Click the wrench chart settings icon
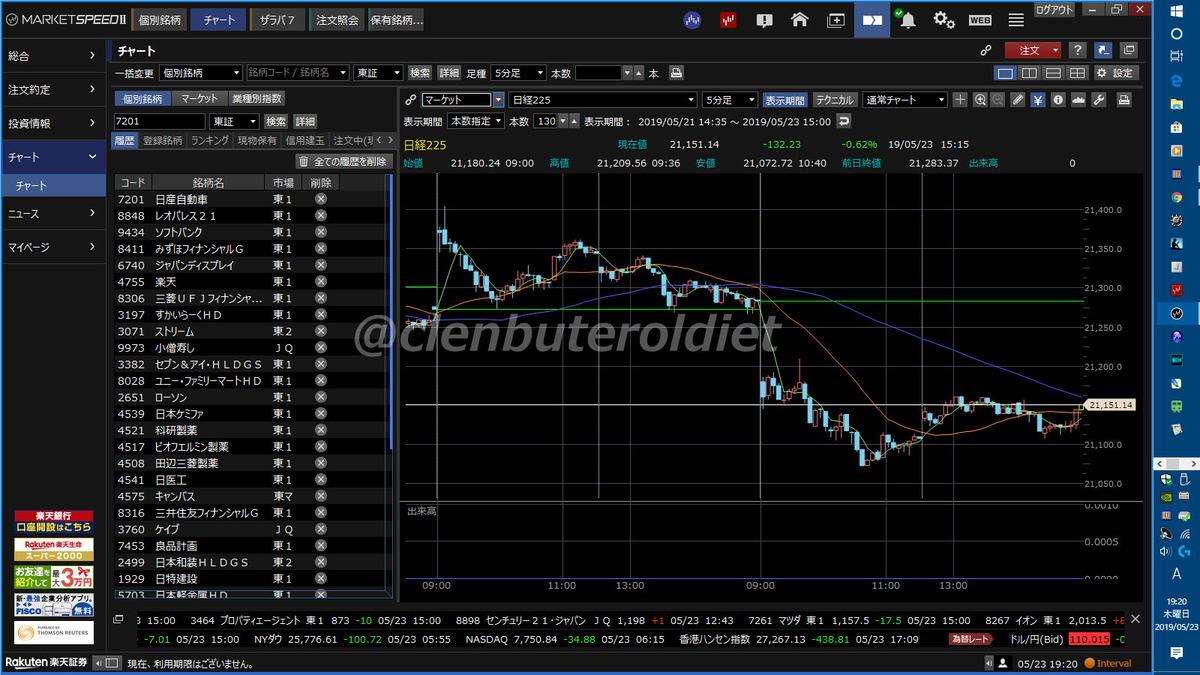Screen dimensions: 1200x675 tap(1099, 100)
